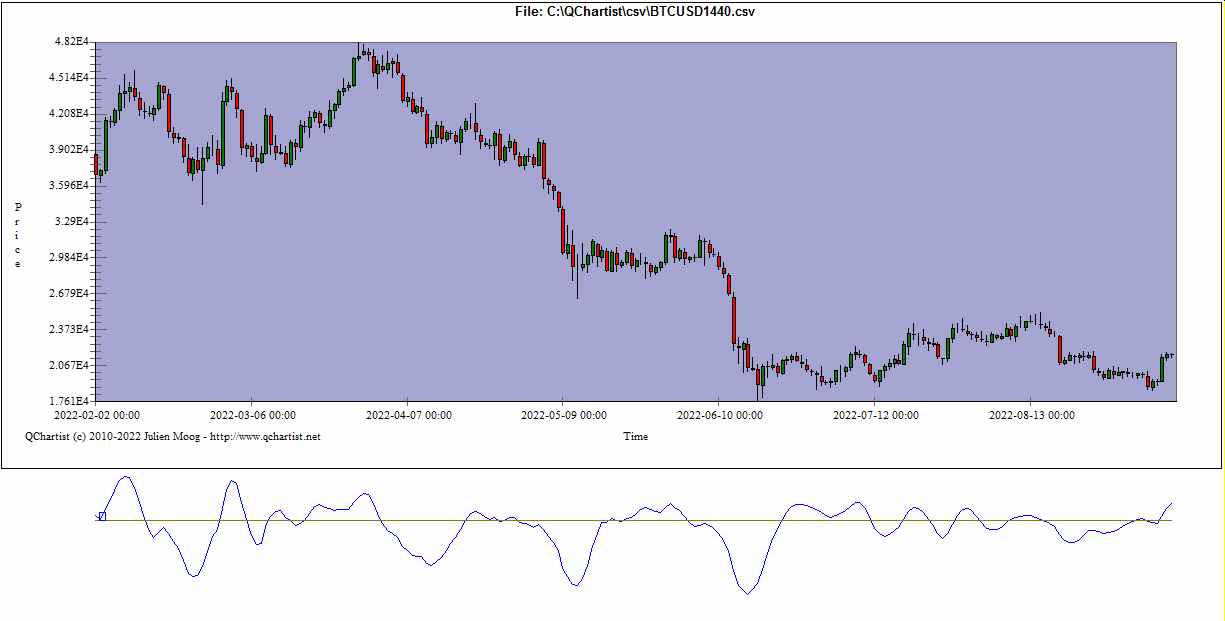Click the 2022-03-06 00:00 date label
The width and height of the screenshot is (1225, 621).
click(x=252, y=414)
